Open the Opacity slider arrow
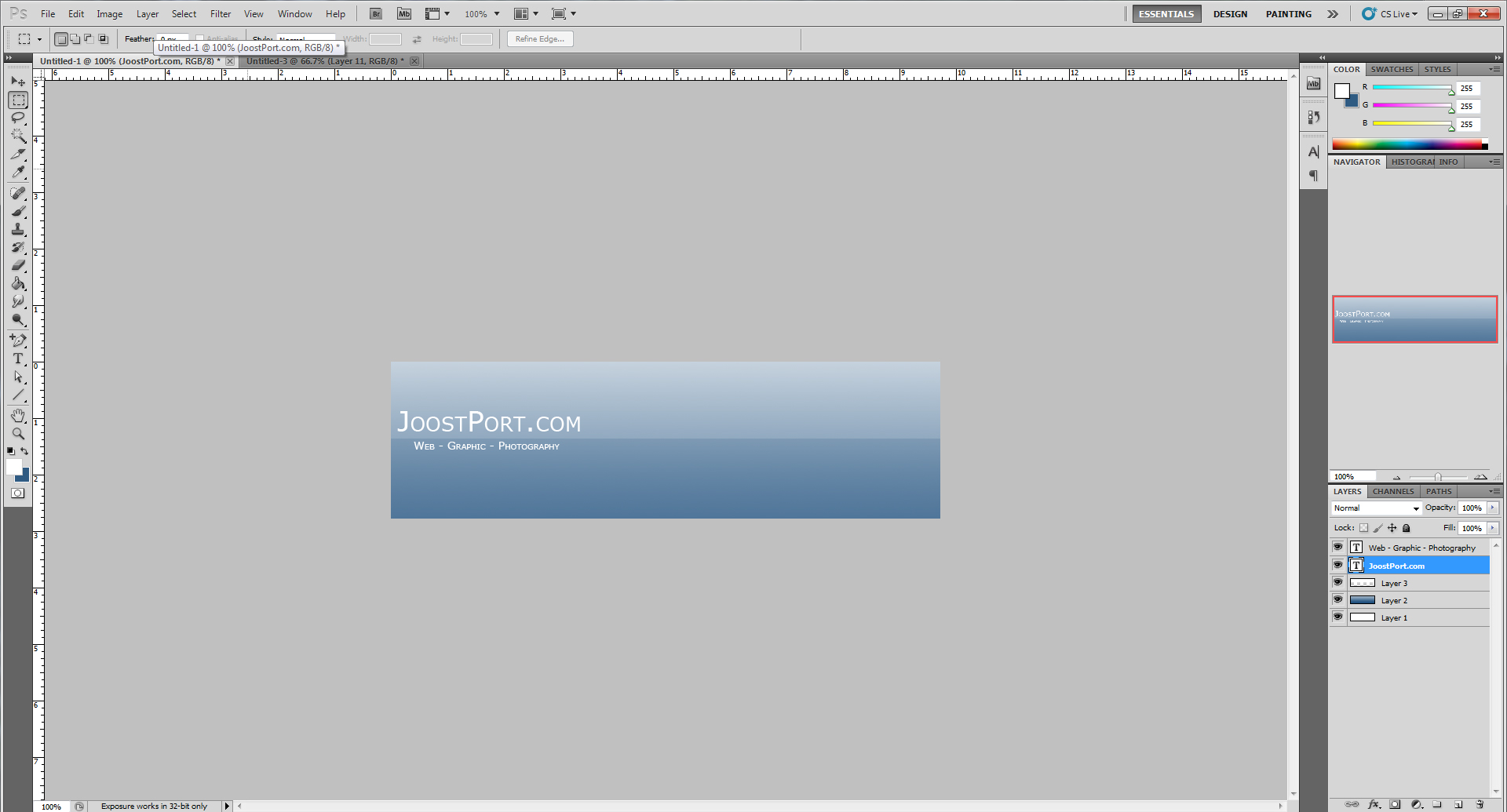This screenshot has height=812, width=1507. (1493, 508)
